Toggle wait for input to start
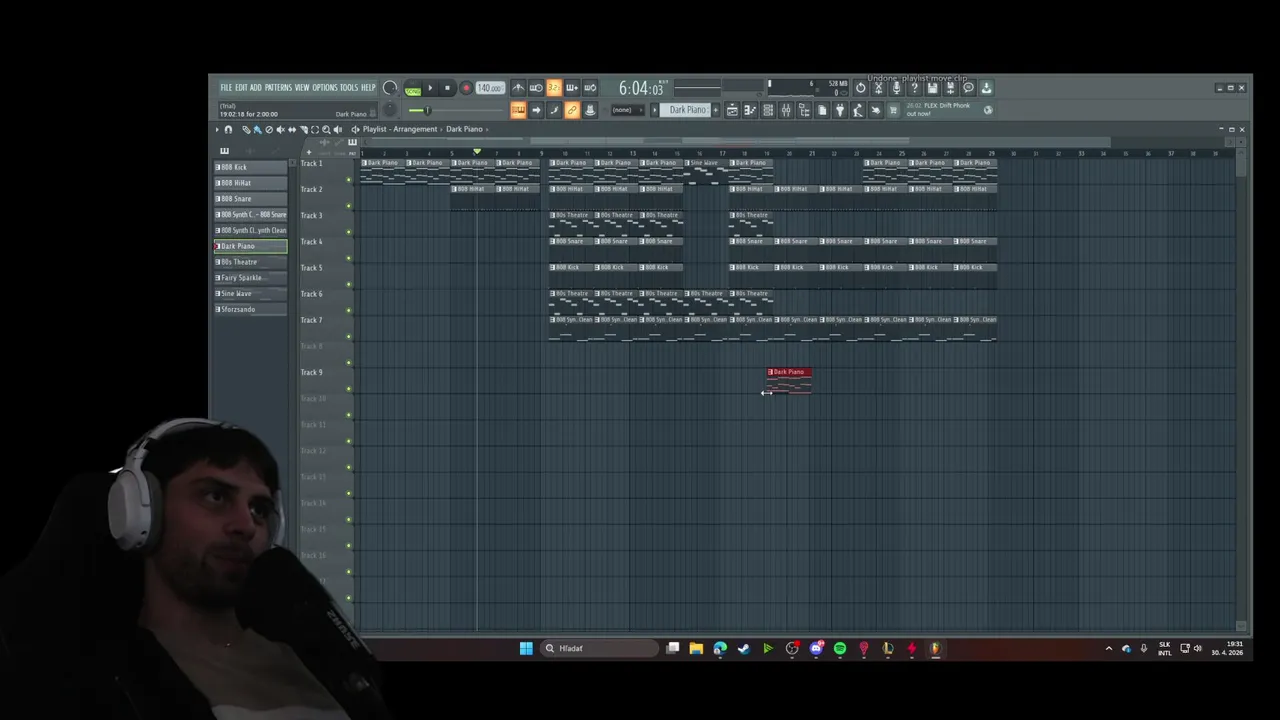The image size is (1280, 720). click(x=536, y=88)
